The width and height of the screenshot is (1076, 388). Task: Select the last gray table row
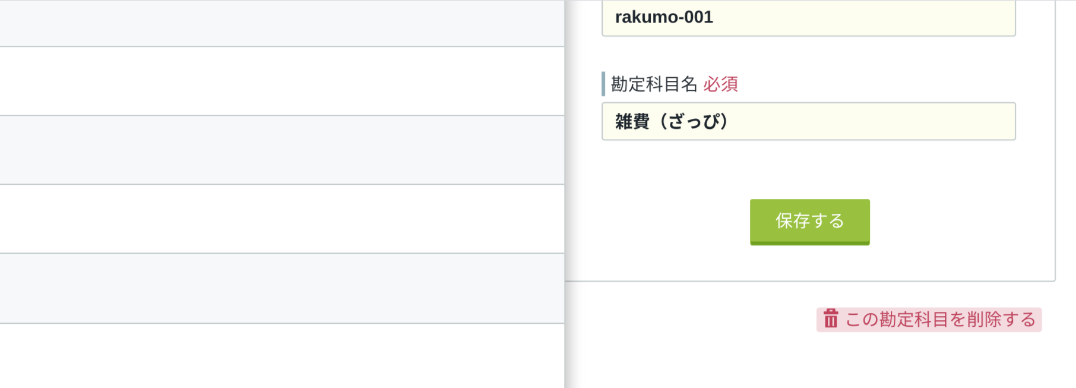pos(282,288)
